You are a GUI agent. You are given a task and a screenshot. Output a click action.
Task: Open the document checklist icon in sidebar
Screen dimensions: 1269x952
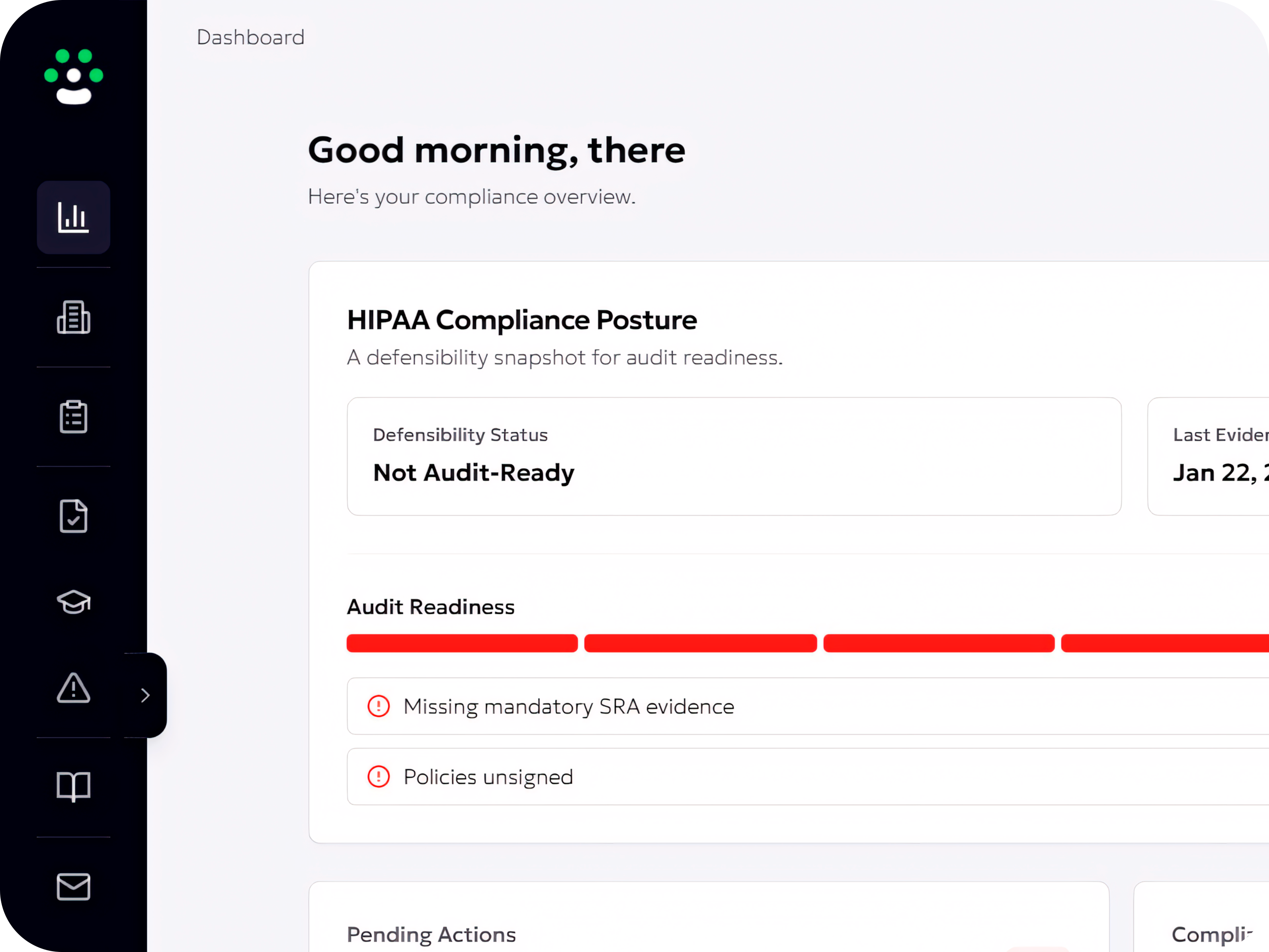click(73, 516)
